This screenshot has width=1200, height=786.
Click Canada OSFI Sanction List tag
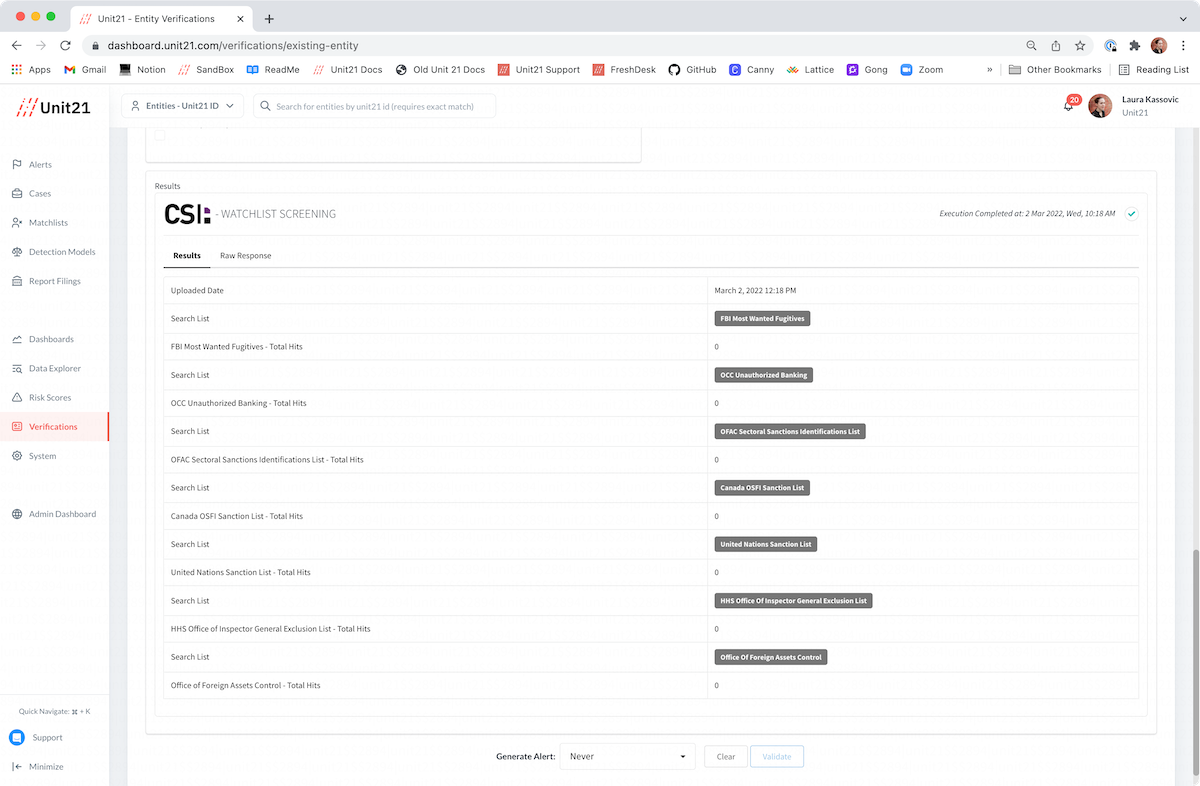coord(762,488)
